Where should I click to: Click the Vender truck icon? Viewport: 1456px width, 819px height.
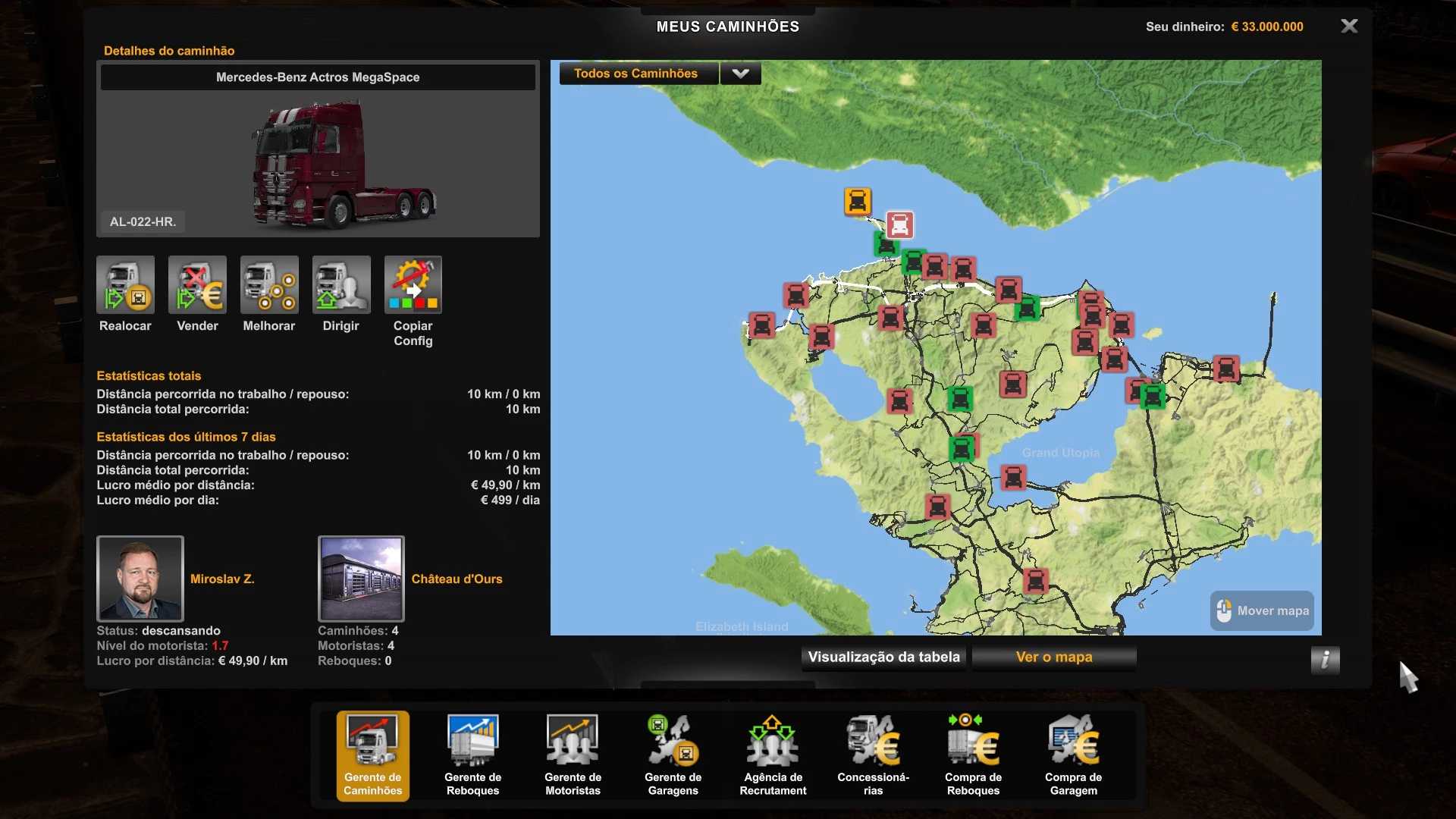pyautogui.click(x=197, y=285)
